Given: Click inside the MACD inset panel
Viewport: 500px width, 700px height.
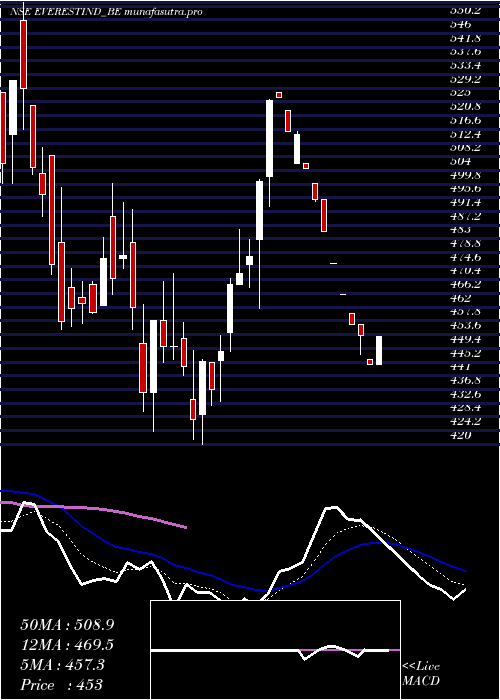Looking at the screenshot, I should click(x=275, y=650).
